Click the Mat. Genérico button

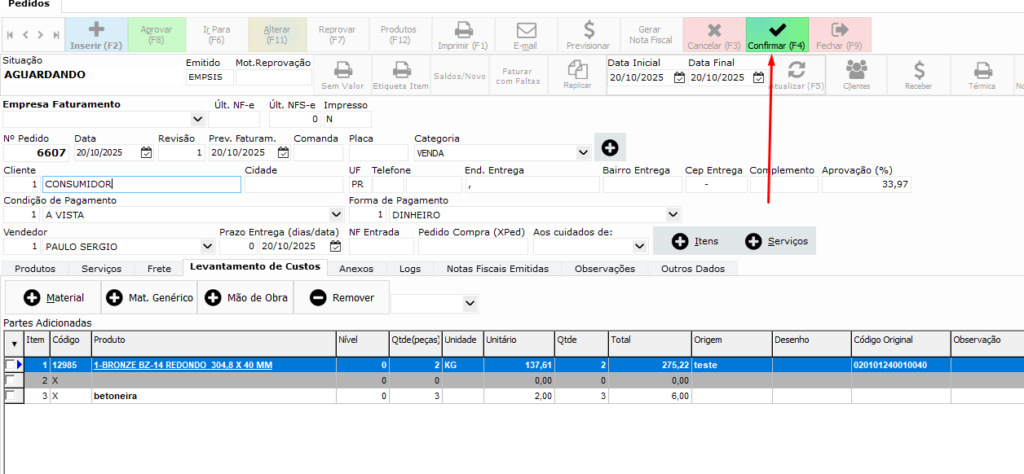click(x=150, y=298)
